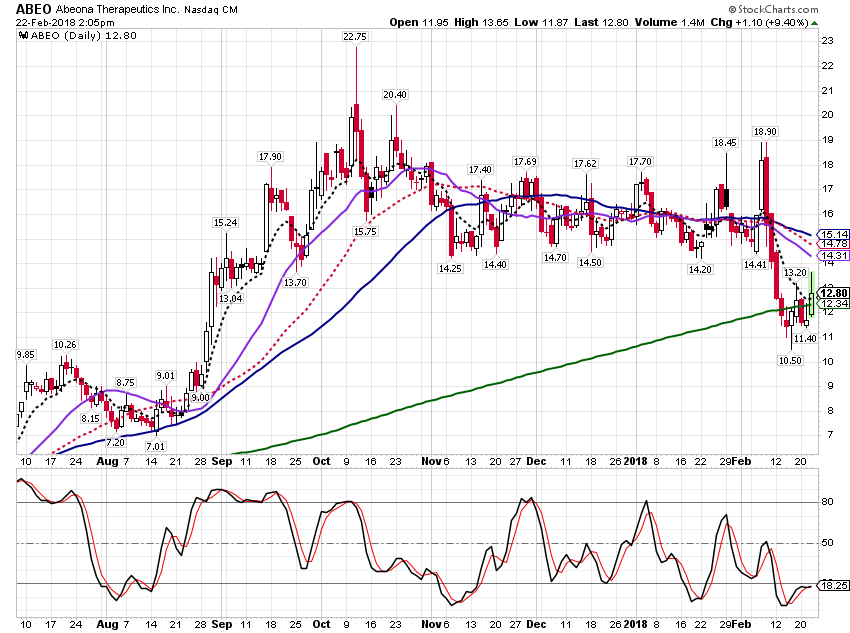Click the 17.62 high price label

click(x=585, y=164)
